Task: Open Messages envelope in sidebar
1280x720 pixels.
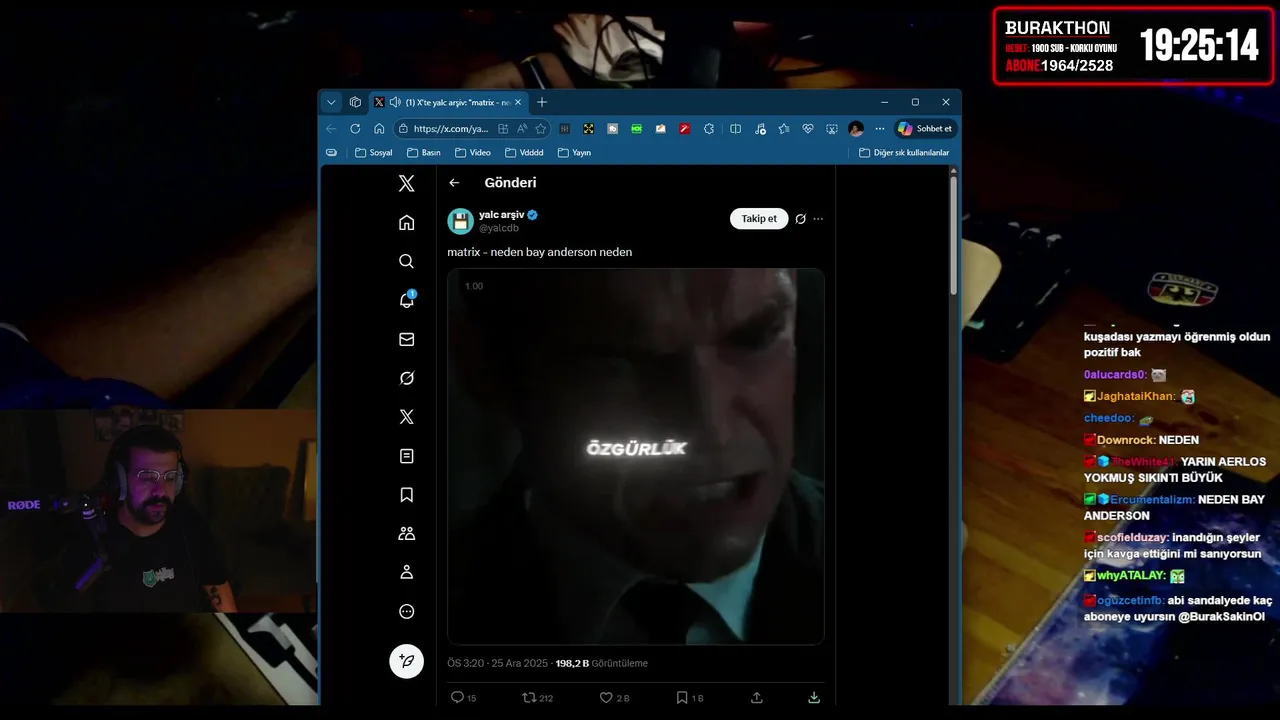Action: pos(406,339)
